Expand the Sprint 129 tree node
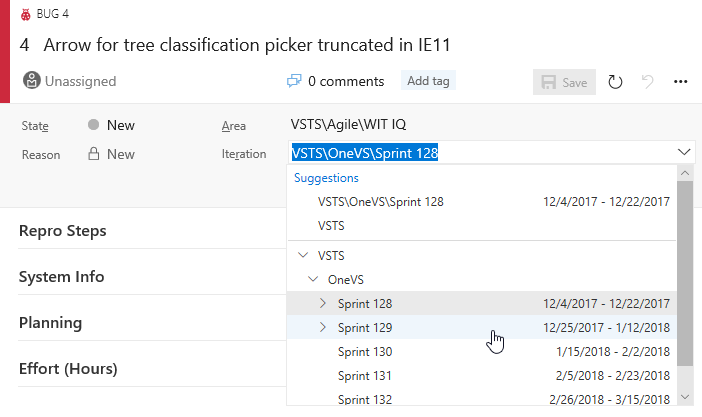The width and height of the screenshot is (702, 417). [322, 327]
